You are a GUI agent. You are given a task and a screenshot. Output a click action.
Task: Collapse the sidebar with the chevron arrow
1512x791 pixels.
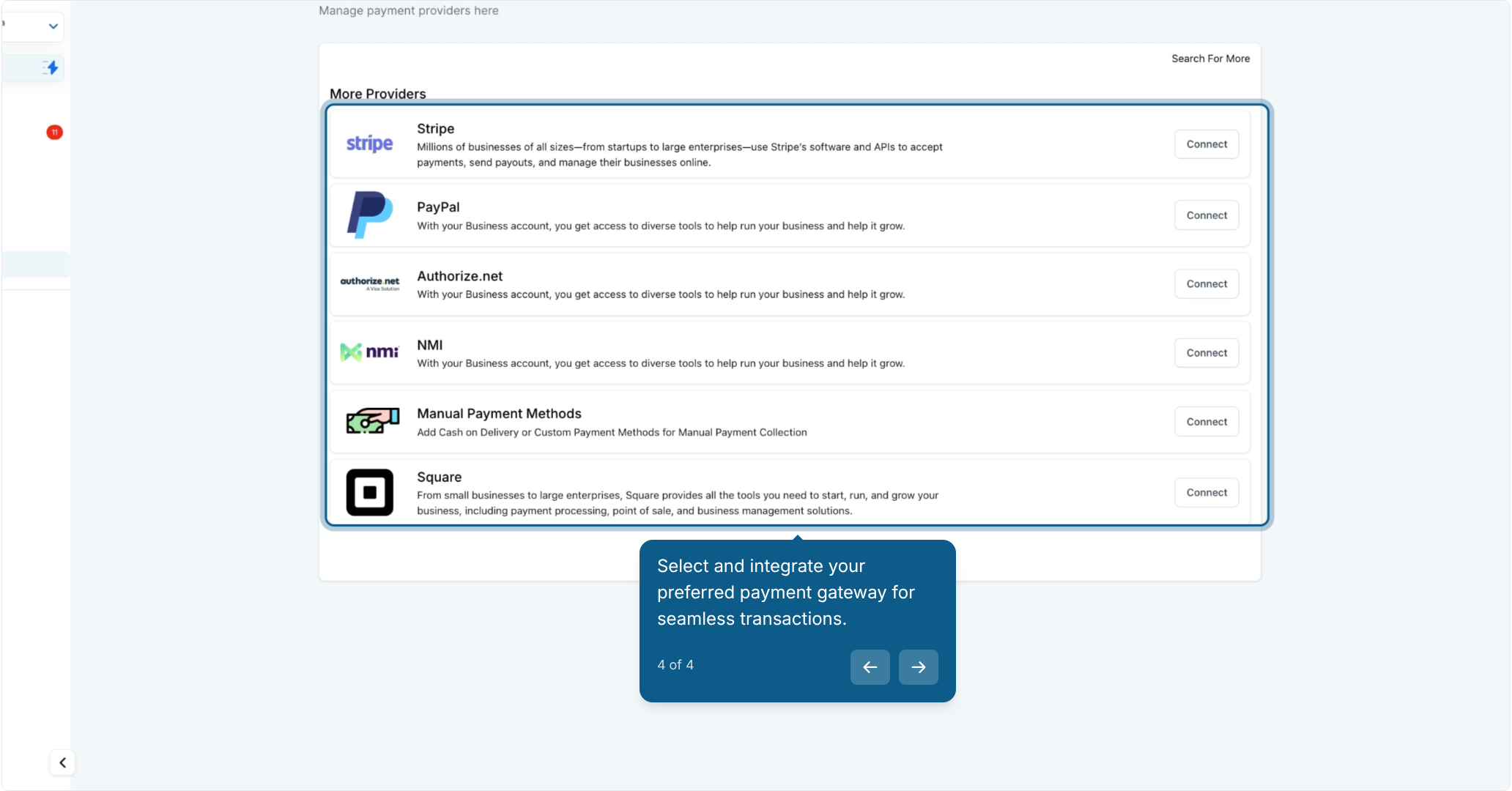(x=62, y=762)
